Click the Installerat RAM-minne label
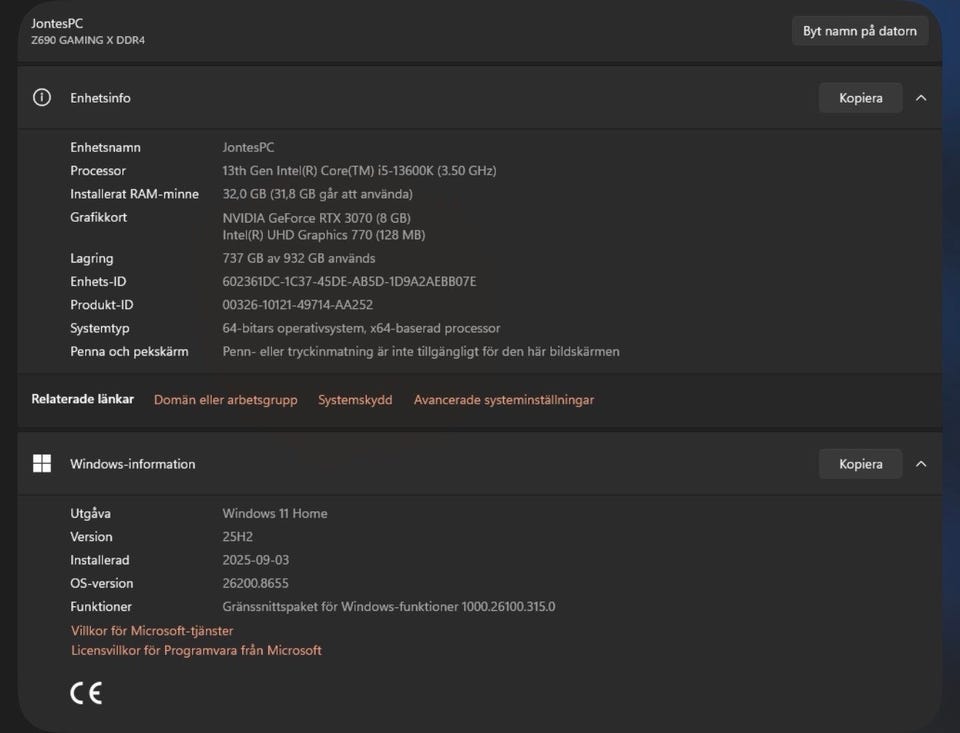Viewport: 960px width, 733px height. click(x=135, y=194)
